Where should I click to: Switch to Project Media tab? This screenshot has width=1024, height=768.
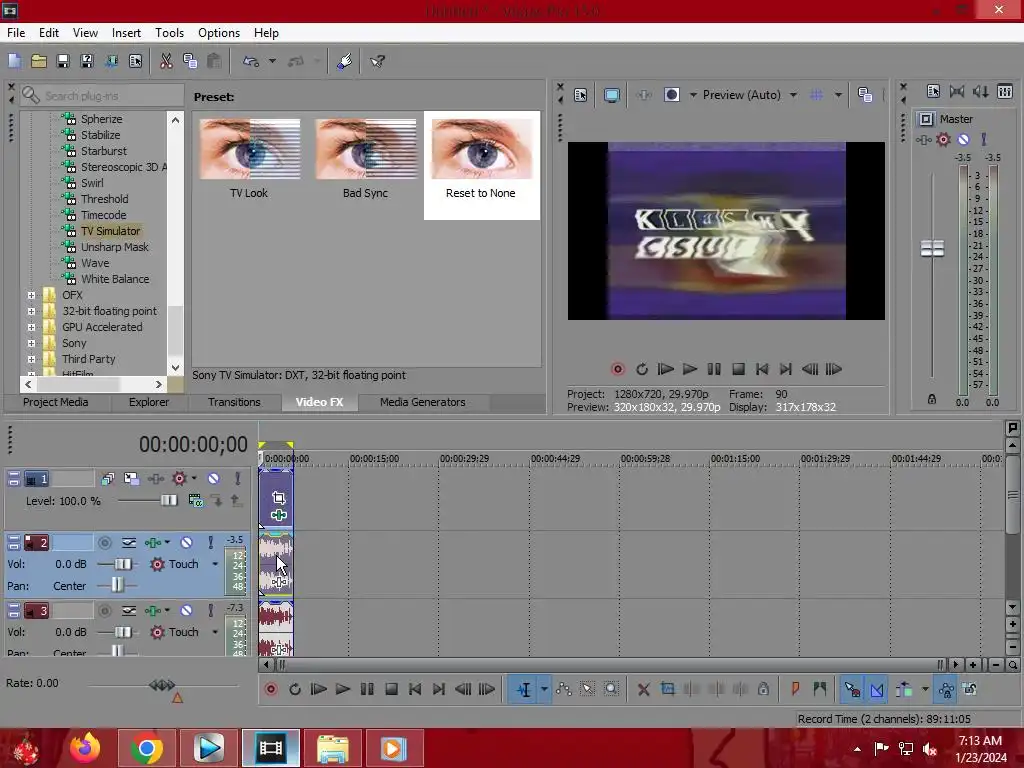coord(56,402)
